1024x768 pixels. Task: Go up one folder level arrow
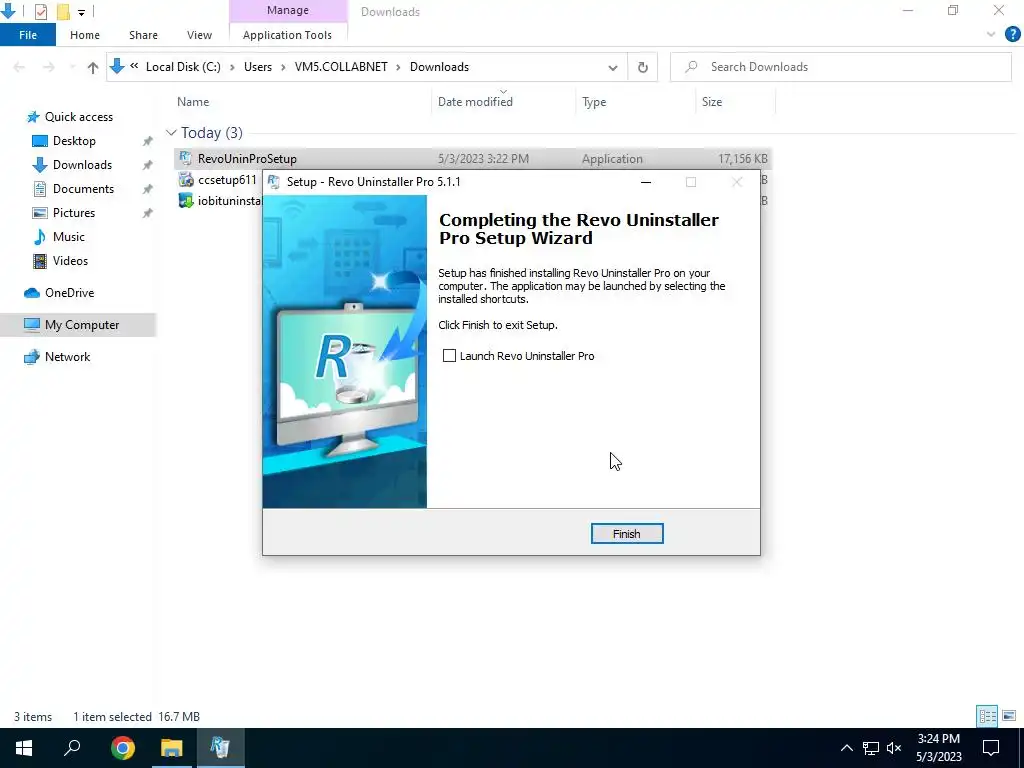pyautogui.click(x=93, y=67)
